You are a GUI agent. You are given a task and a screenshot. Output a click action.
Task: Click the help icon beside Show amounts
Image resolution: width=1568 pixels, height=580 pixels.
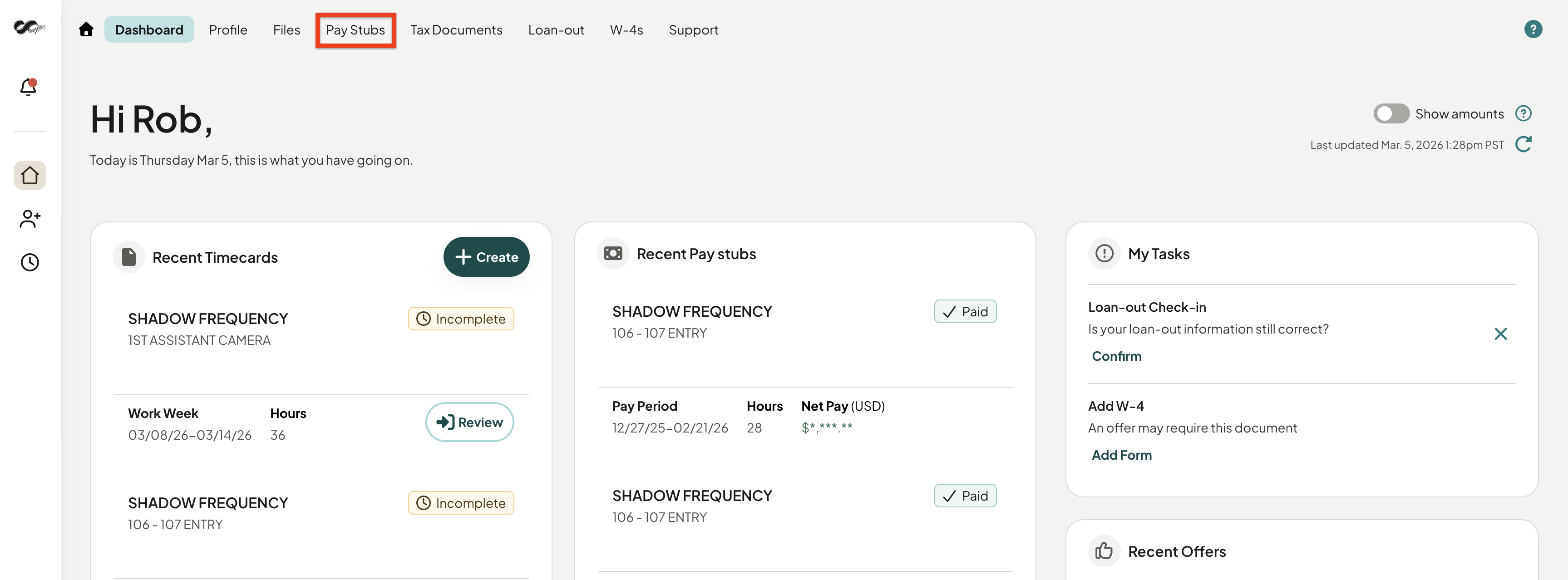[x=1523, y=113]
